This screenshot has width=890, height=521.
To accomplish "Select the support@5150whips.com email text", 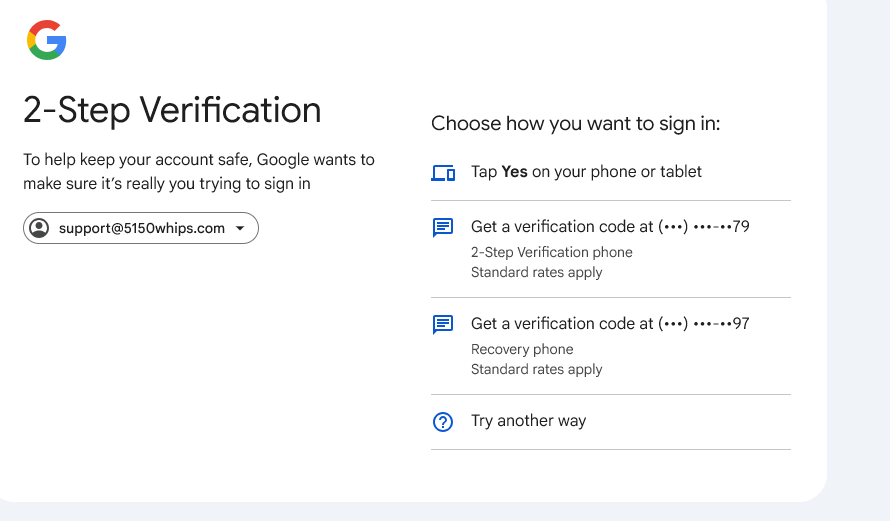I will click(x=141, y=228).
